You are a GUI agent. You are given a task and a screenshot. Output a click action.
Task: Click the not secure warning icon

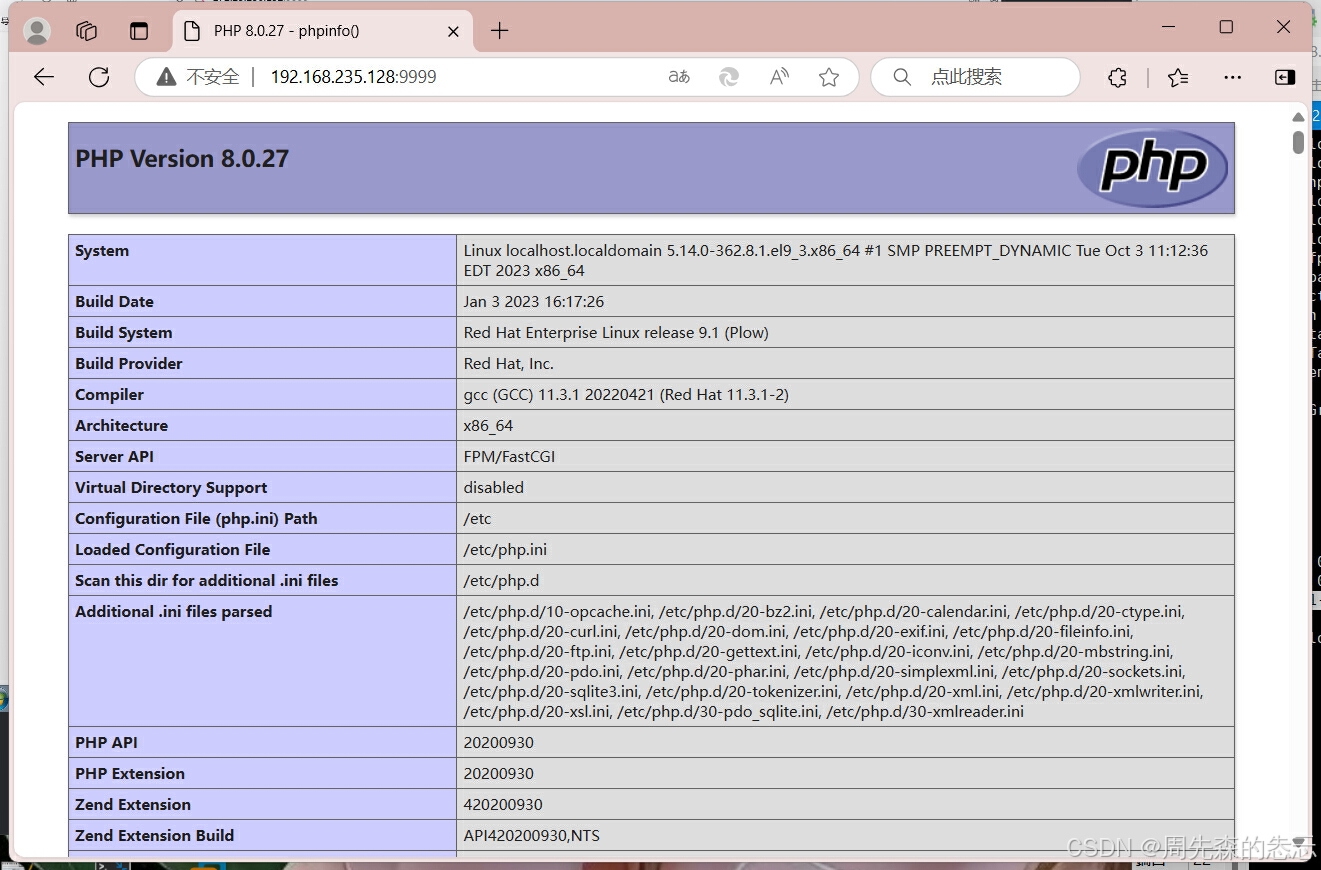coord(165,77)
